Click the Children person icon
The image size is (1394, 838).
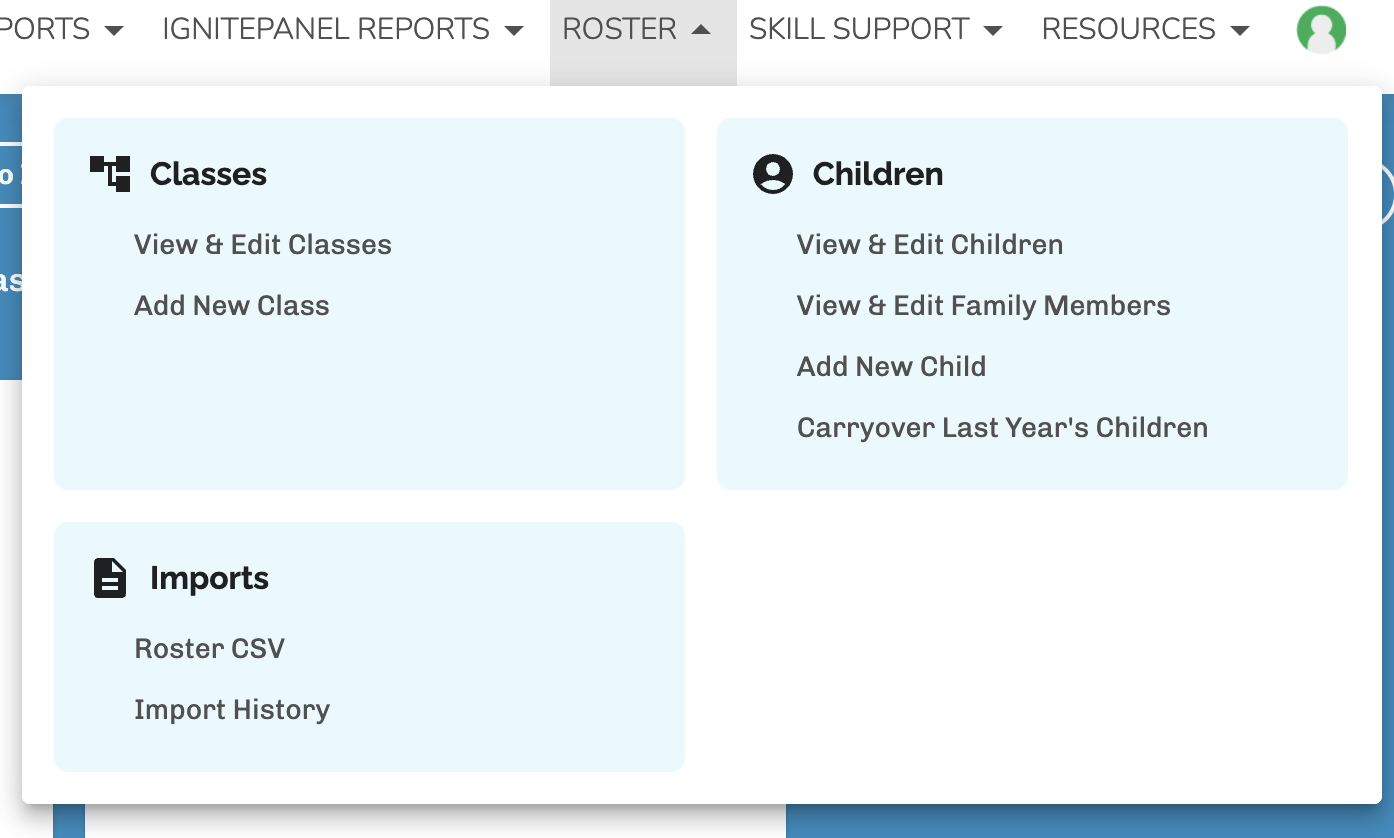tap(772, 174)
